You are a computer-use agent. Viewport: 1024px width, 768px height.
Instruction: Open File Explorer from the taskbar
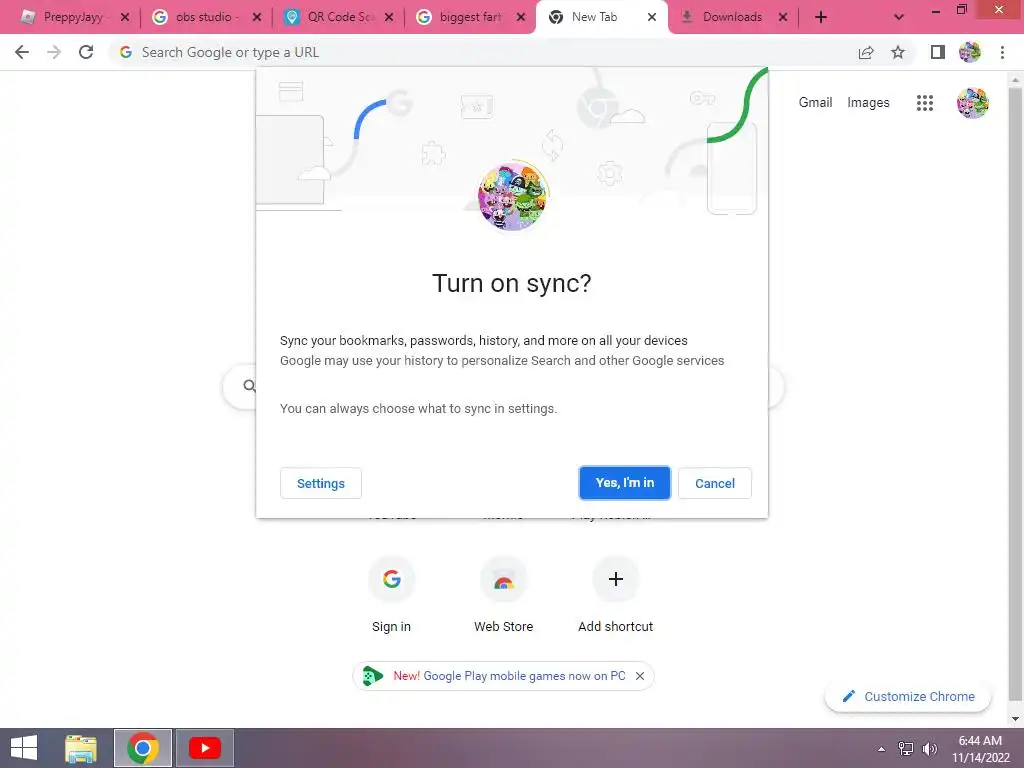coord(81,748)
